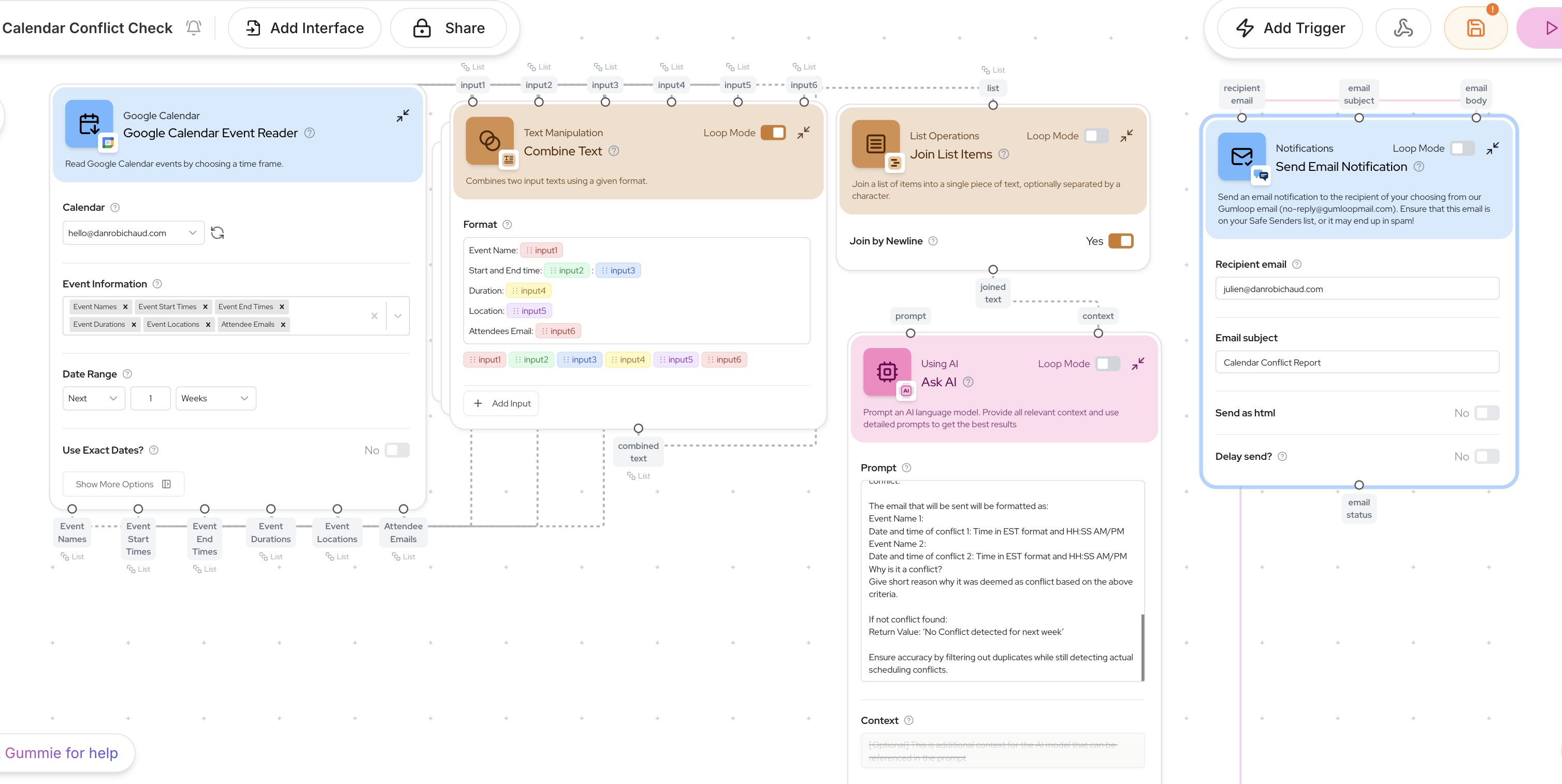Click the email status output port
Screen dimensions: 1562x784
pyautogui.click(x=1358, y=485)
